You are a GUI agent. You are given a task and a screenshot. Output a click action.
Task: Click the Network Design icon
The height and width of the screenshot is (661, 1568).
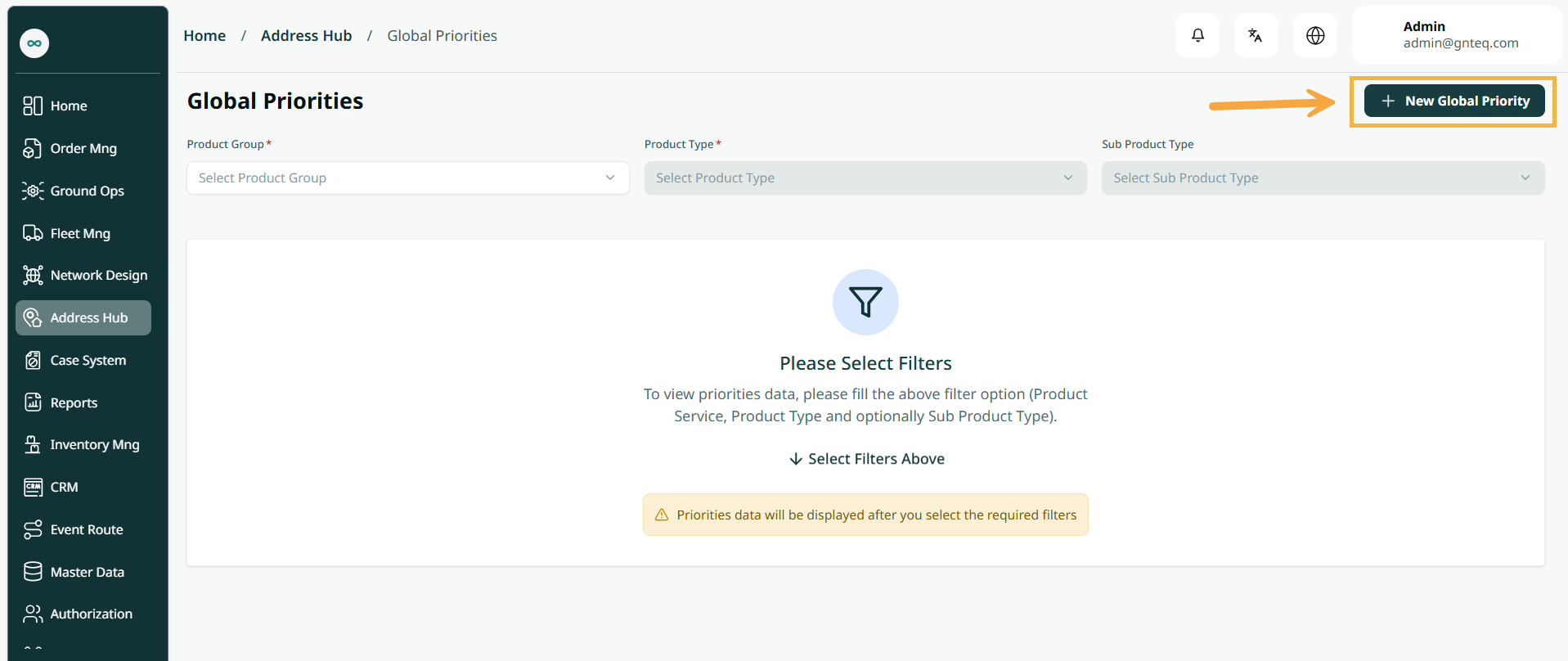(x=33, y=275)
